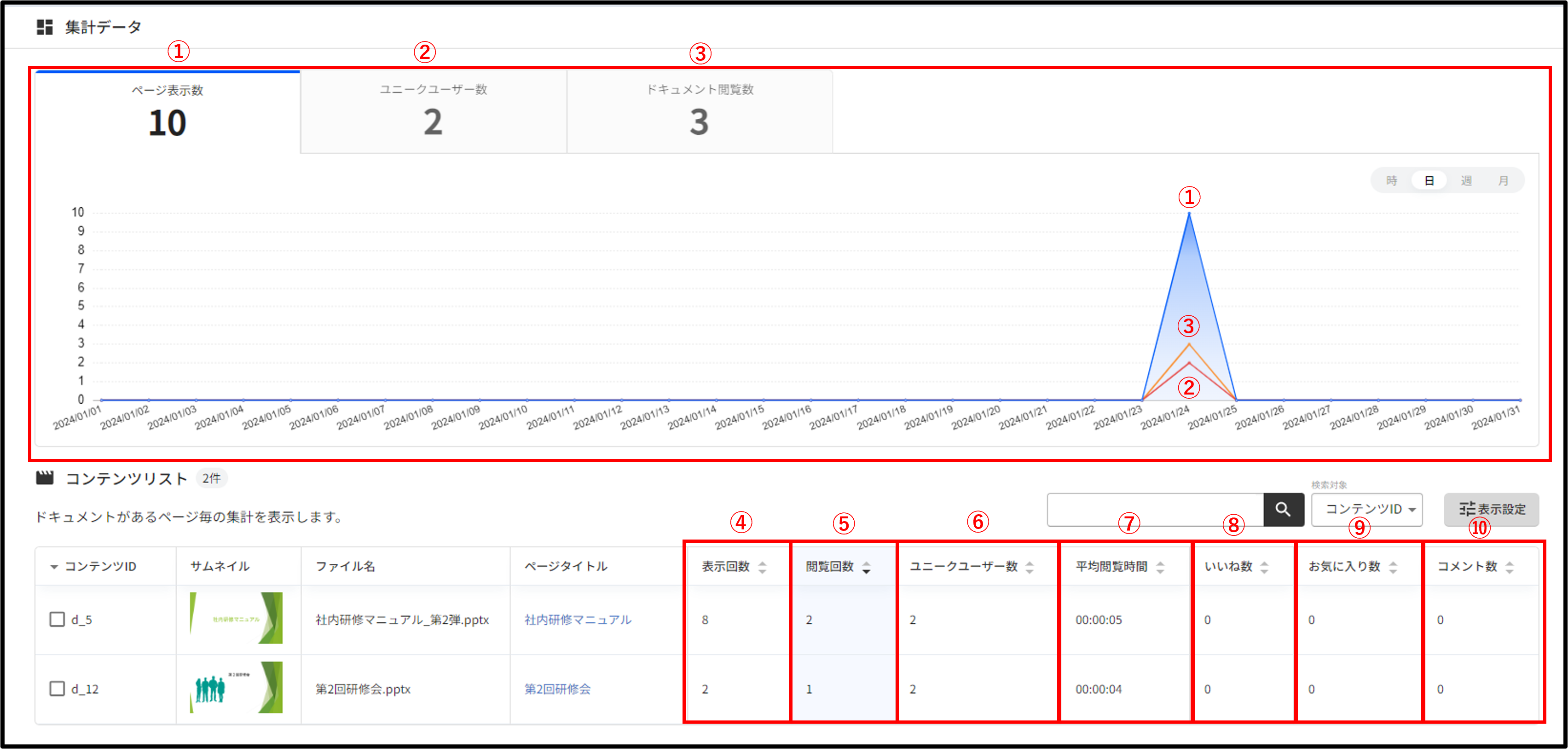Screen dimensions: 1568x749
Task: Check the d_5 row checkbox
Action: click(x=57, y=619)
